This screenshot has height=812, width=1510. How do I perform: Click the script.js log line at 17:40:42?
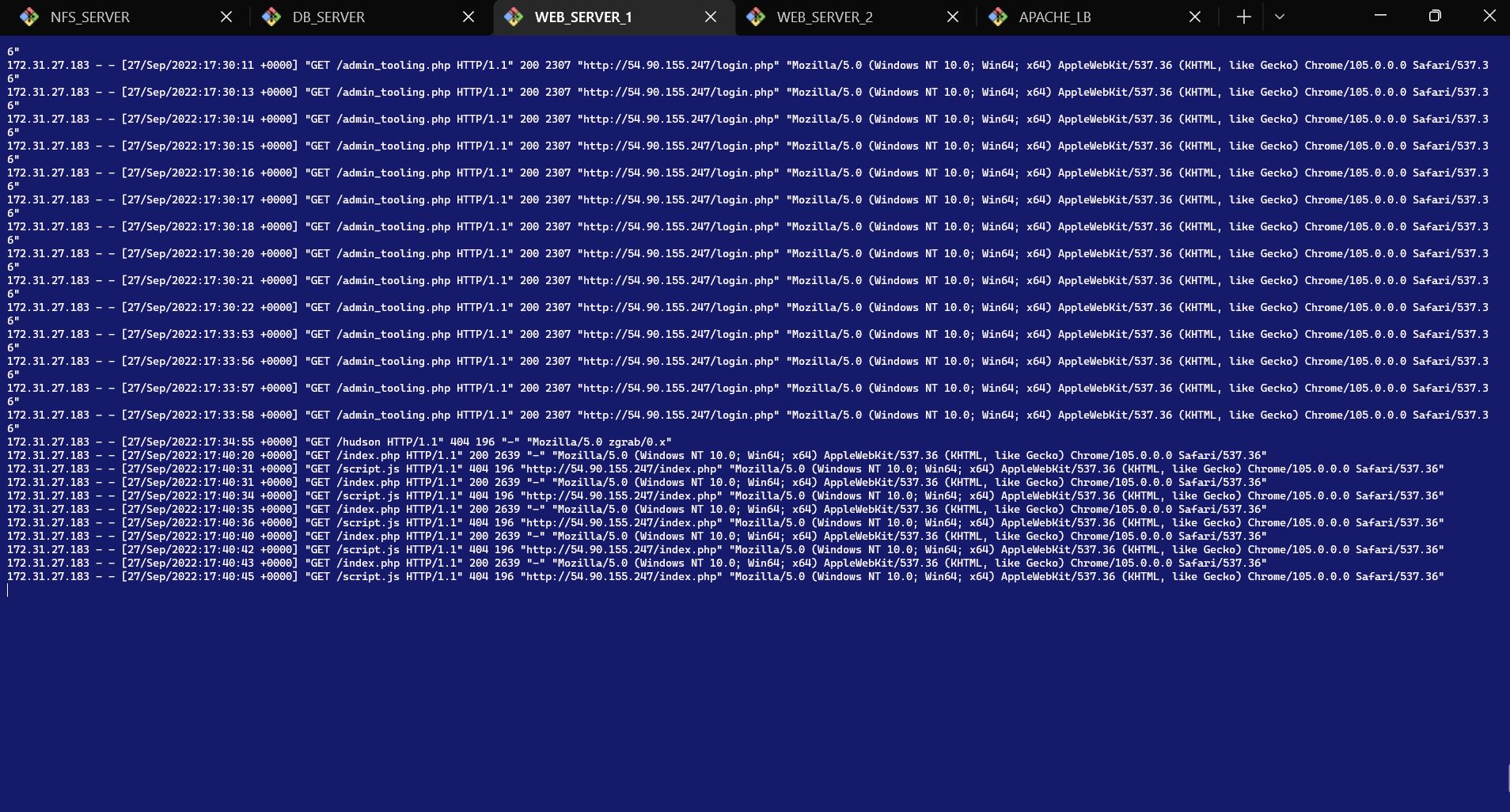[726, 550]
